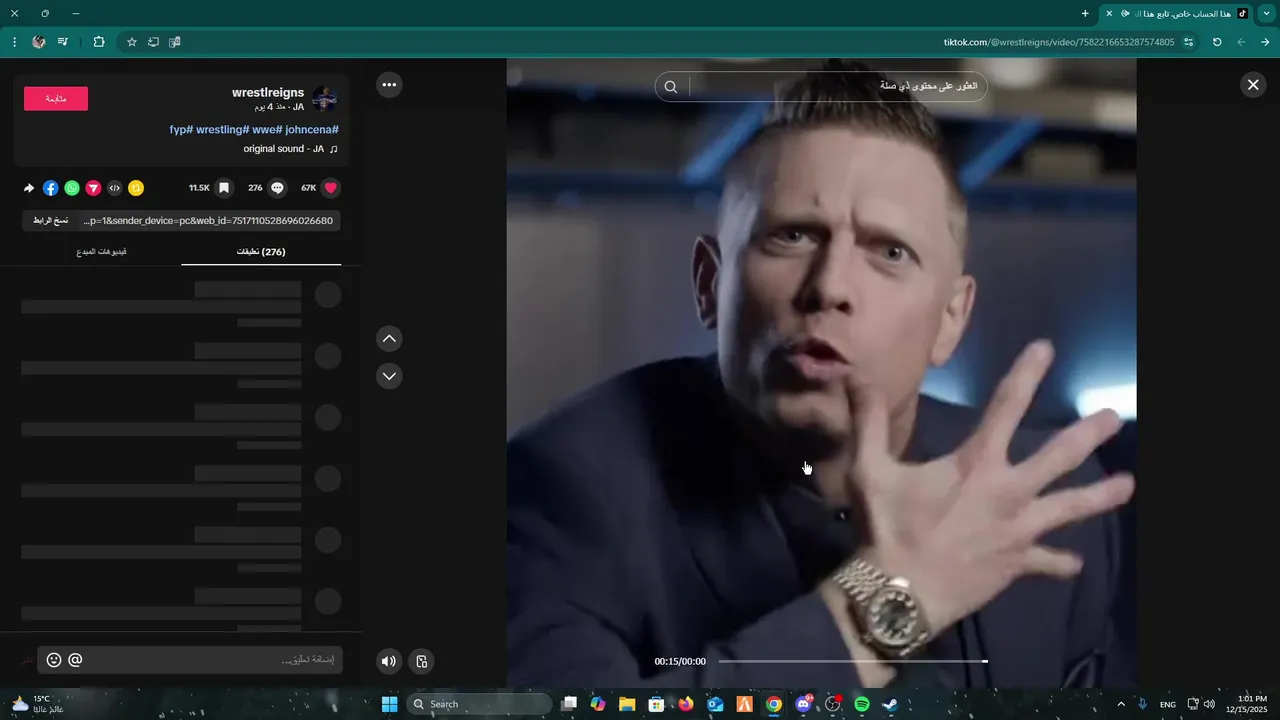Viewport: 1280px width, 720px height.
Task: Send to friends with the red paper plane
Action: [93, 188]
